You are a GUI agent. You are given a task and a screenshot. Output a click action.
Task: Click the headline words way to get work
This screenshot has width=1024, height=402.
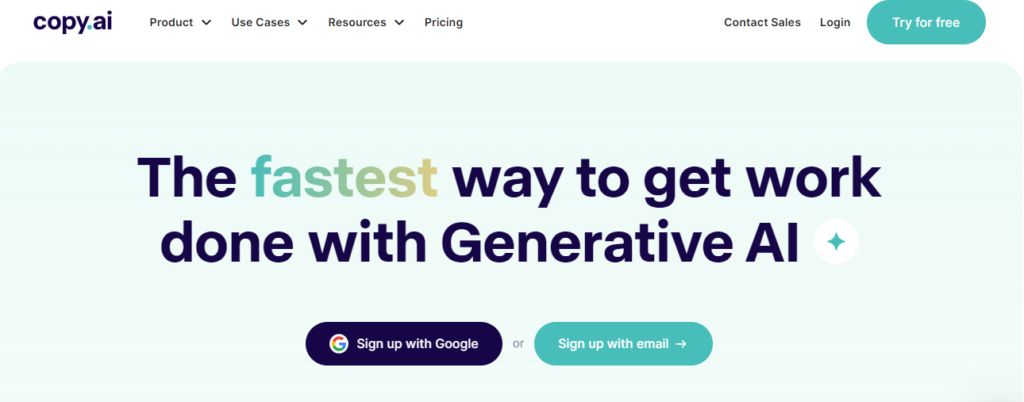(666, 179)
